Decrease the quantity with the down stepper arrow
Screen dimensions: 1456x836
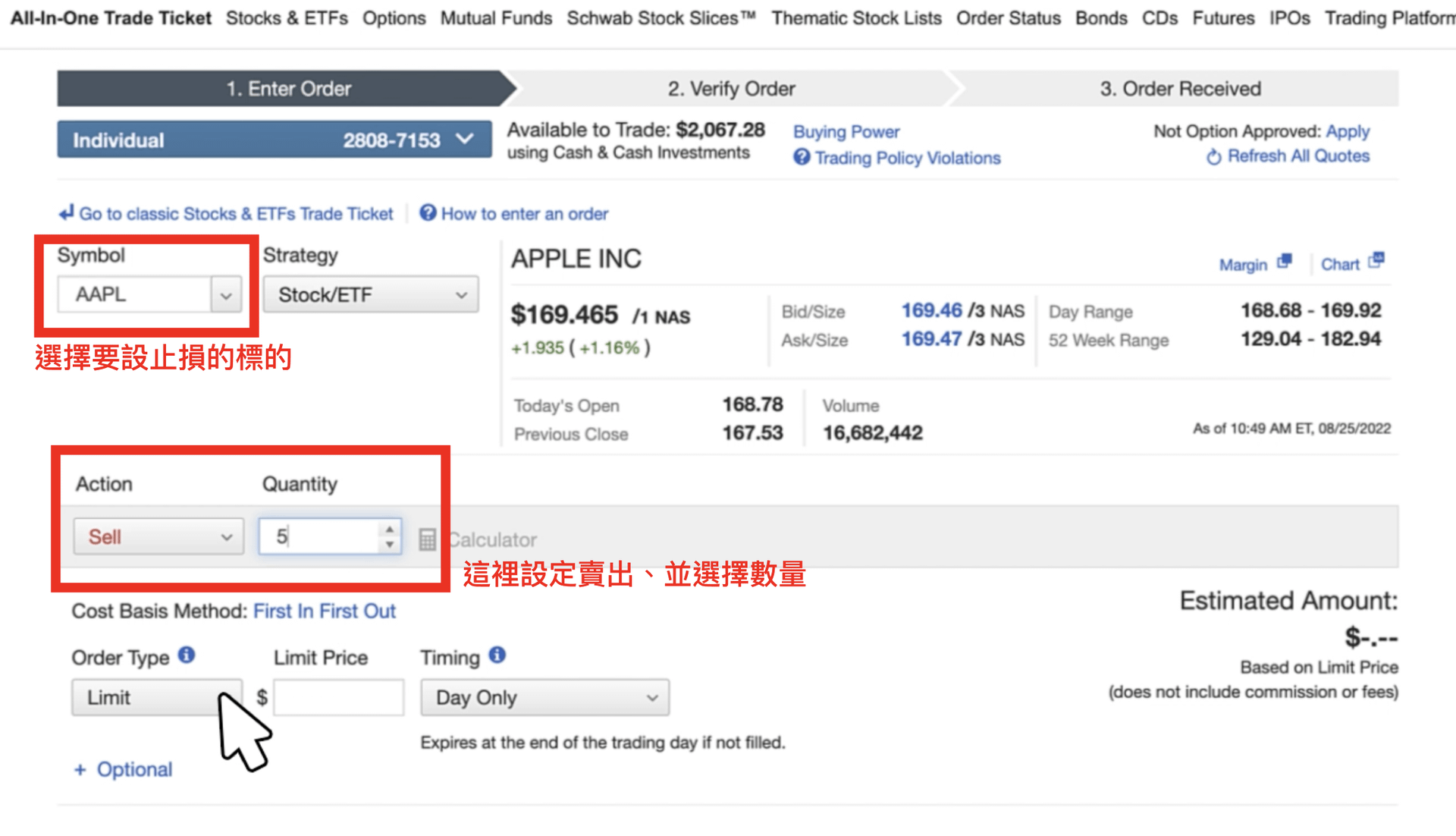[x=389, y=545]
